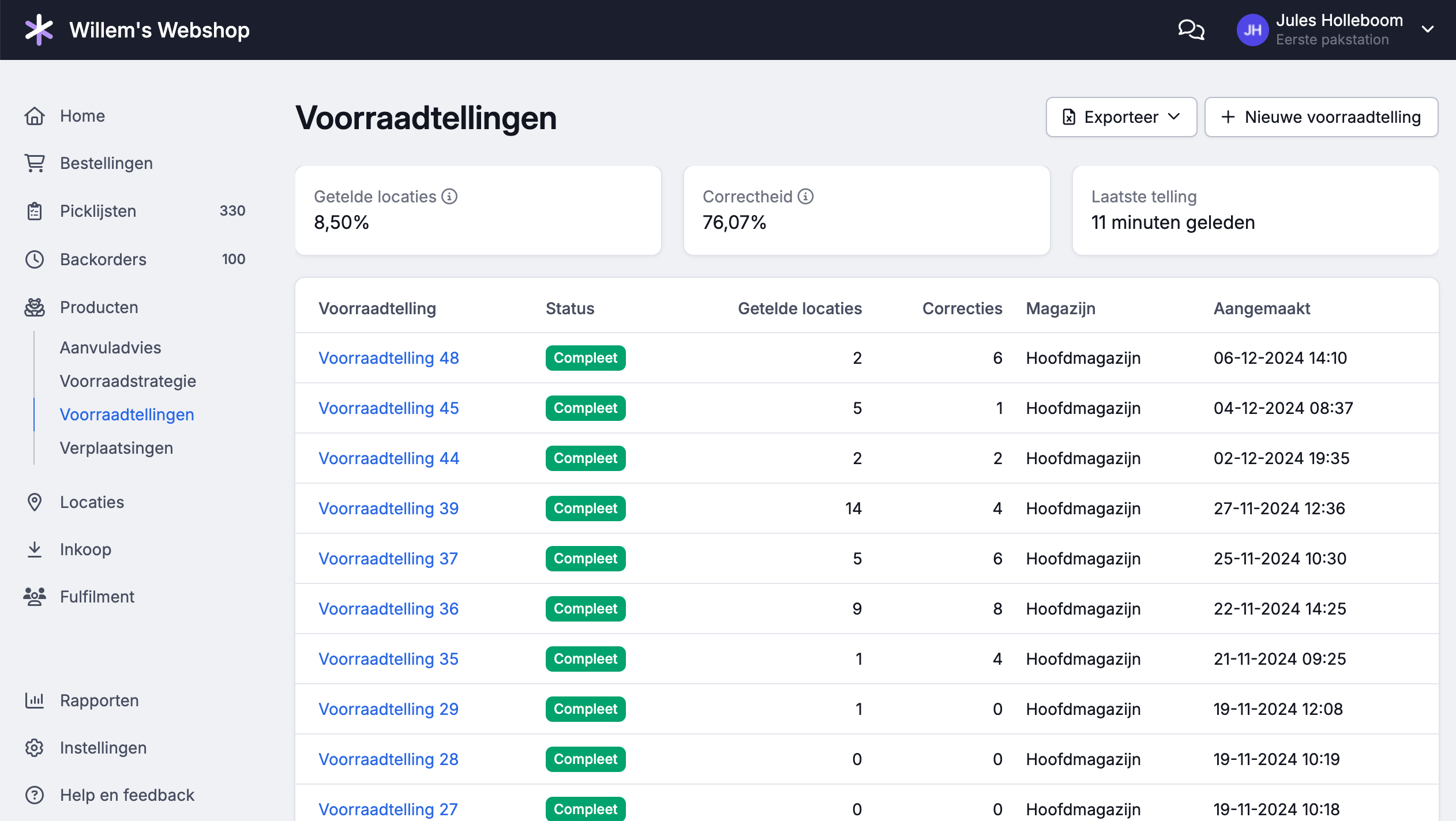This screenshot has width=1456, height=821.
Task: Open the chat messages icon
Action: pyautogui.click(x=1191, y=29)
